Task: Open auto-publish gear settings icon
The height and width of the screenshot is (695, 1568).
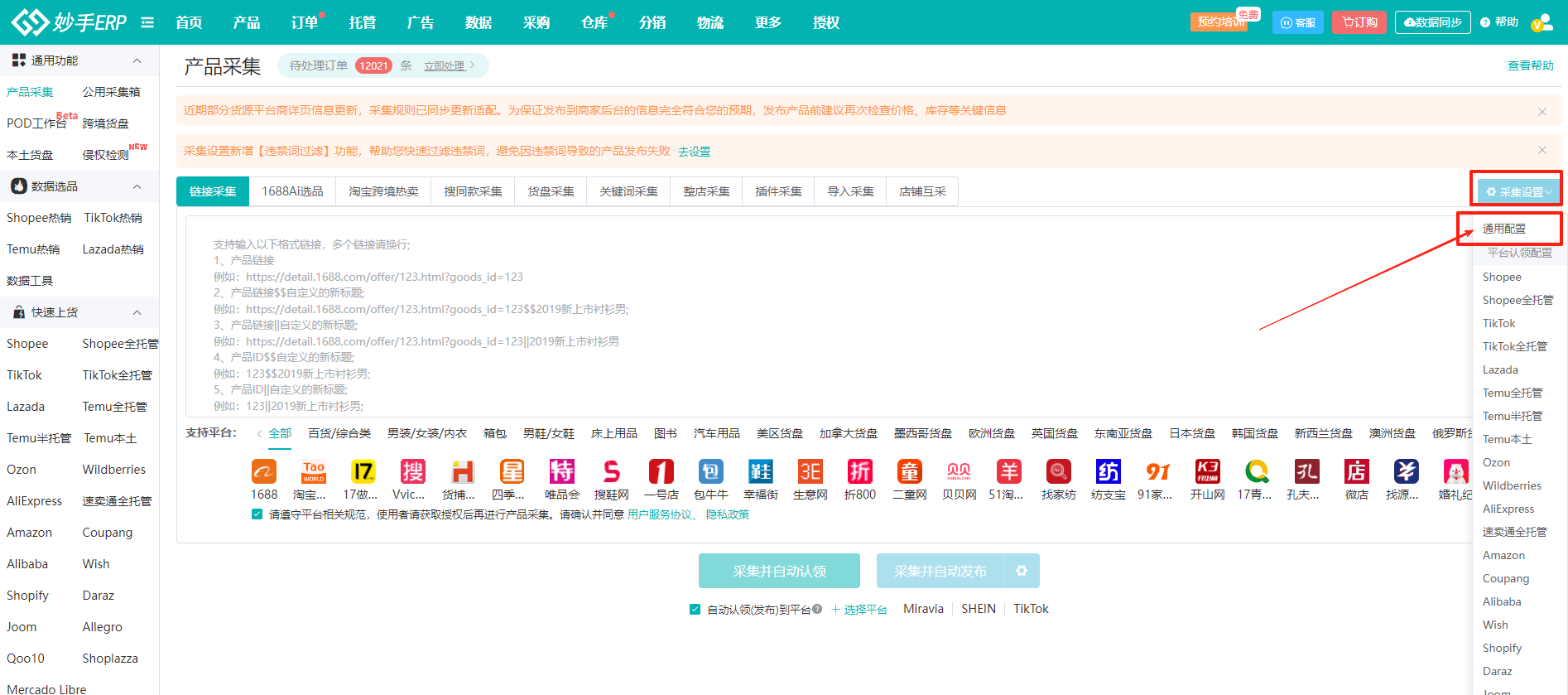Action: 1022,571
